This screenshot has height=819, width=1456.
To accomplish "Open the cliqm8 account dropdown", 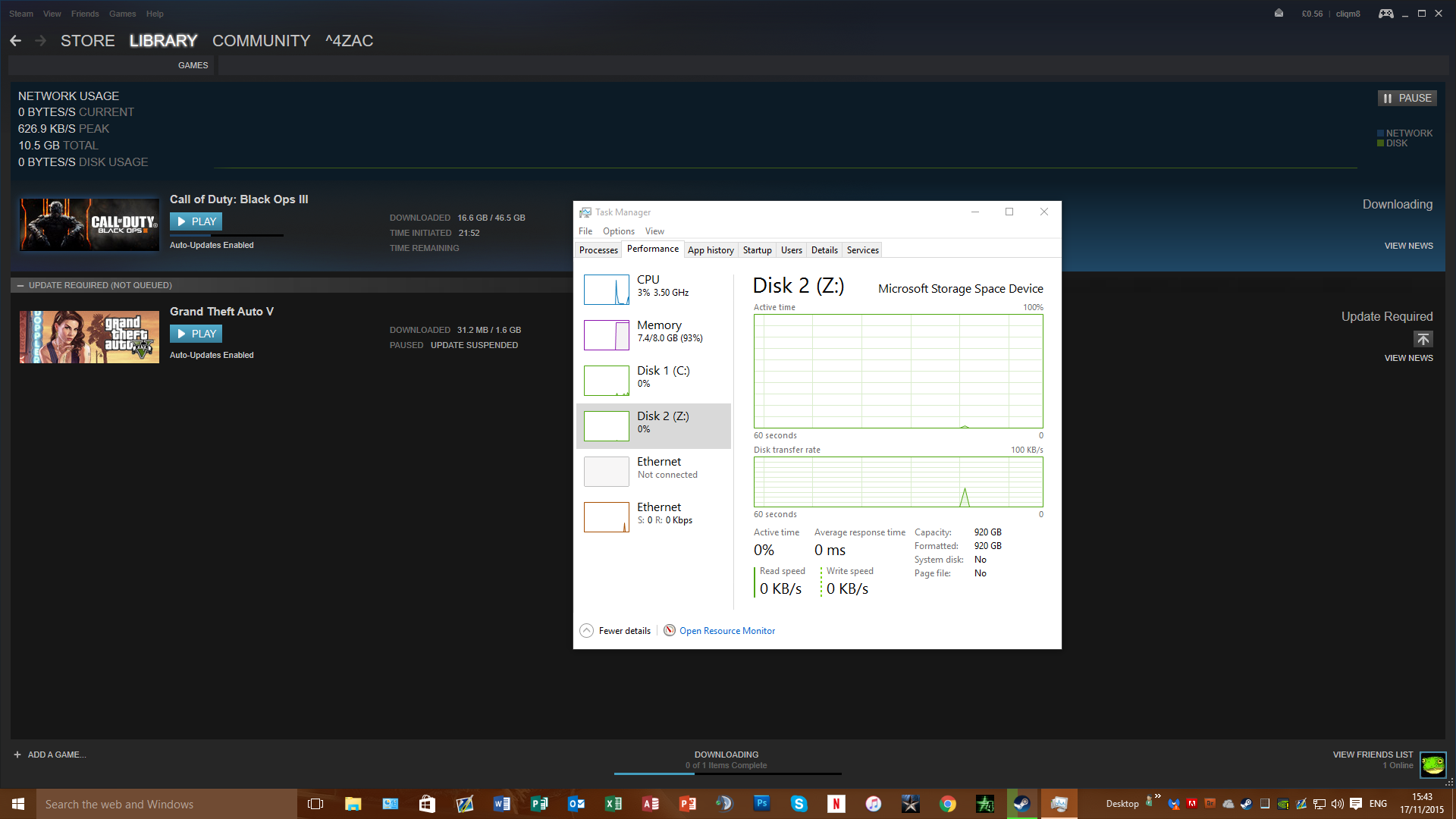I will pos(1348,14).
